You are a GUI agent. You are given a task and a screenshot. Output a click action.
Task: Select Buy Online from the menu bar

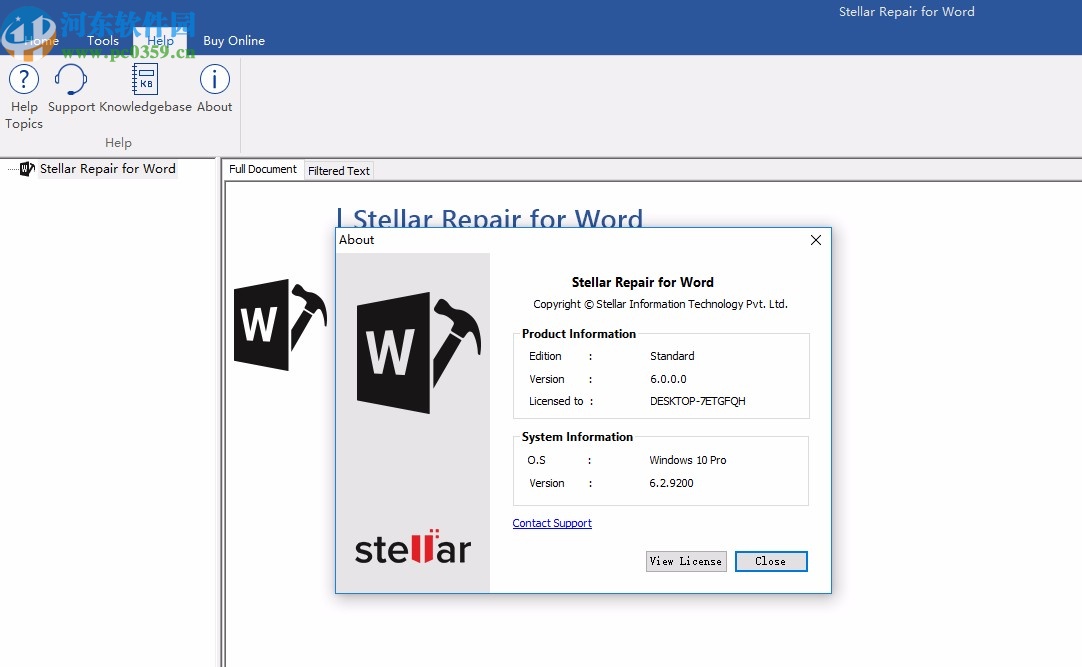click(x=234, y=41)
